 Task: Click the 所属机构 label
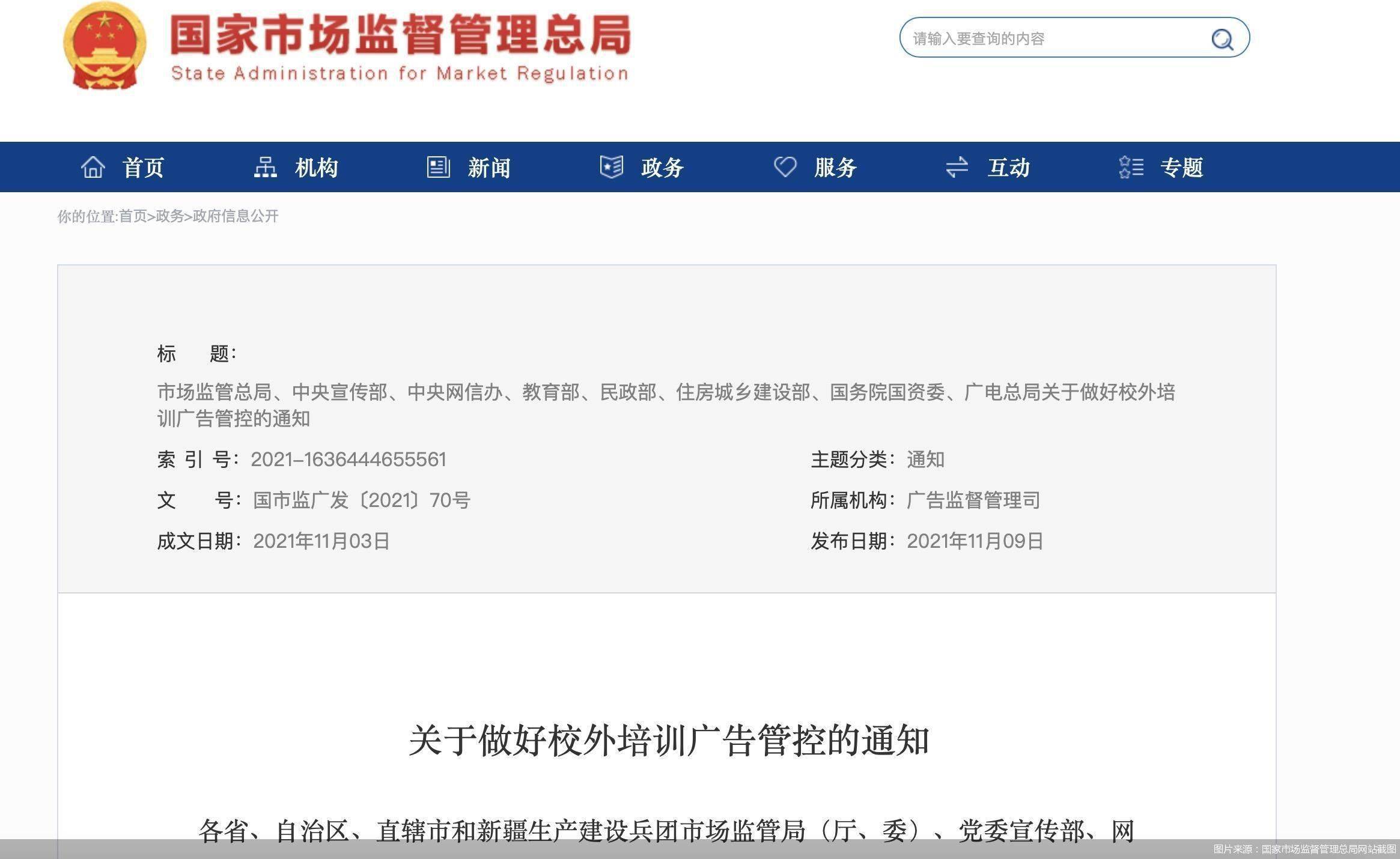click(853, 500)
